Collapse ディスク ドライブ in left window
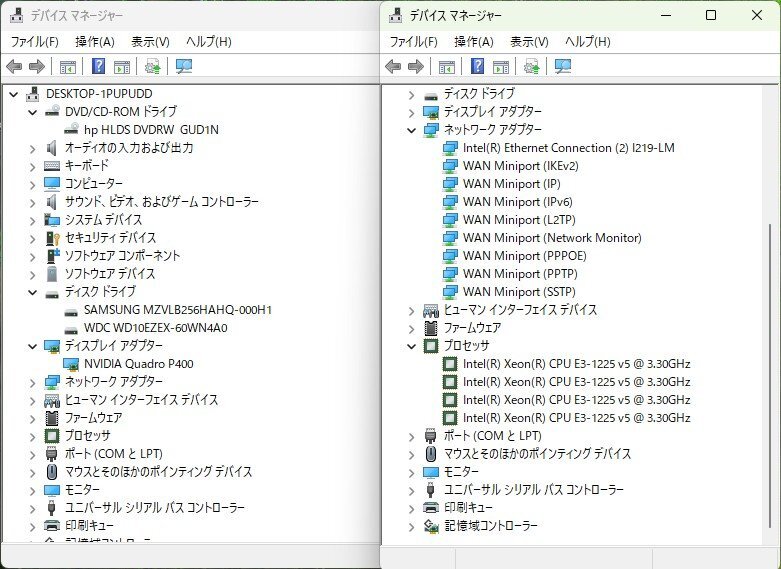The width and height of the screenshot is (781, 569). [x=33, y=292]
